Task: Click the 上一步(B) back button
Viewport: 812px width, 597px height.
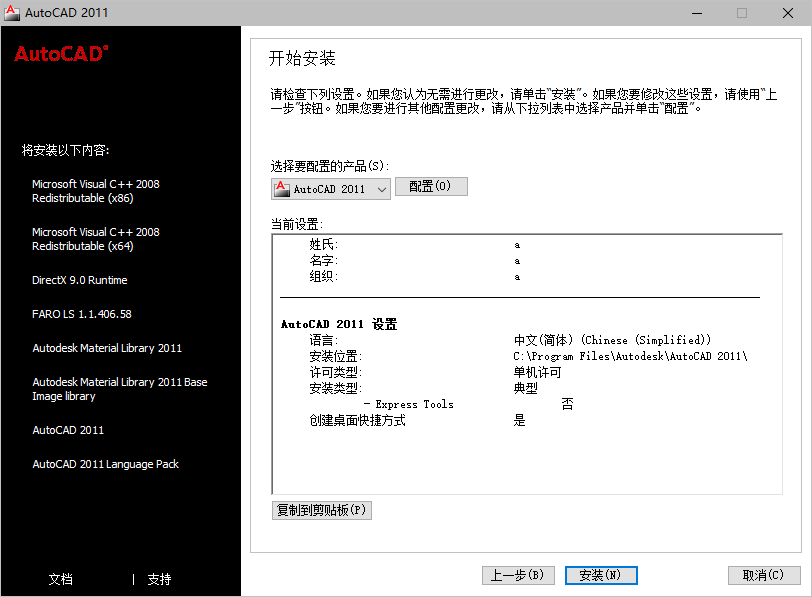Action: tap(518, 575)
